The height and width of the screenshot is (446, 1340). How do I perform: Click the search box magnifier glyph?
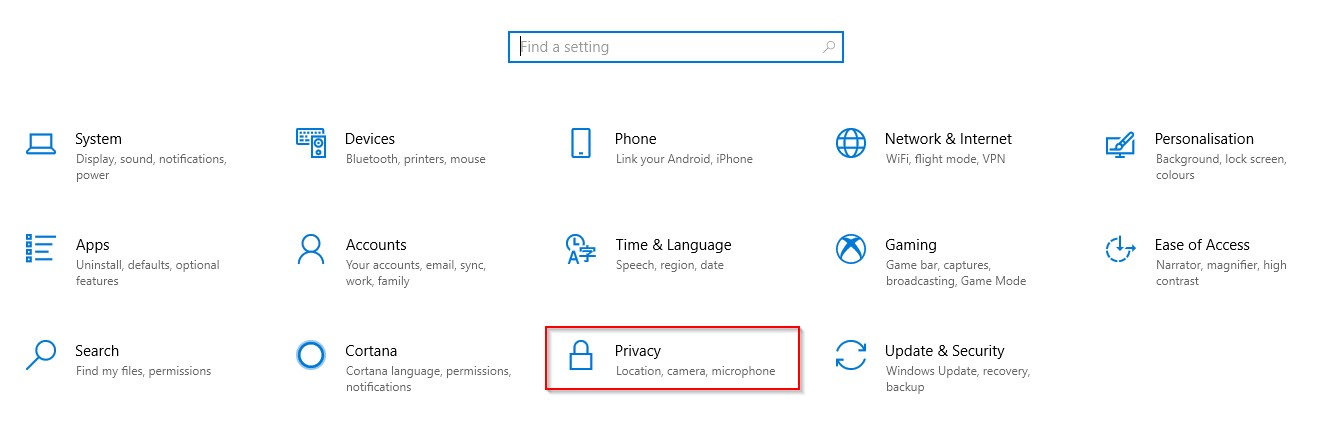828,47
